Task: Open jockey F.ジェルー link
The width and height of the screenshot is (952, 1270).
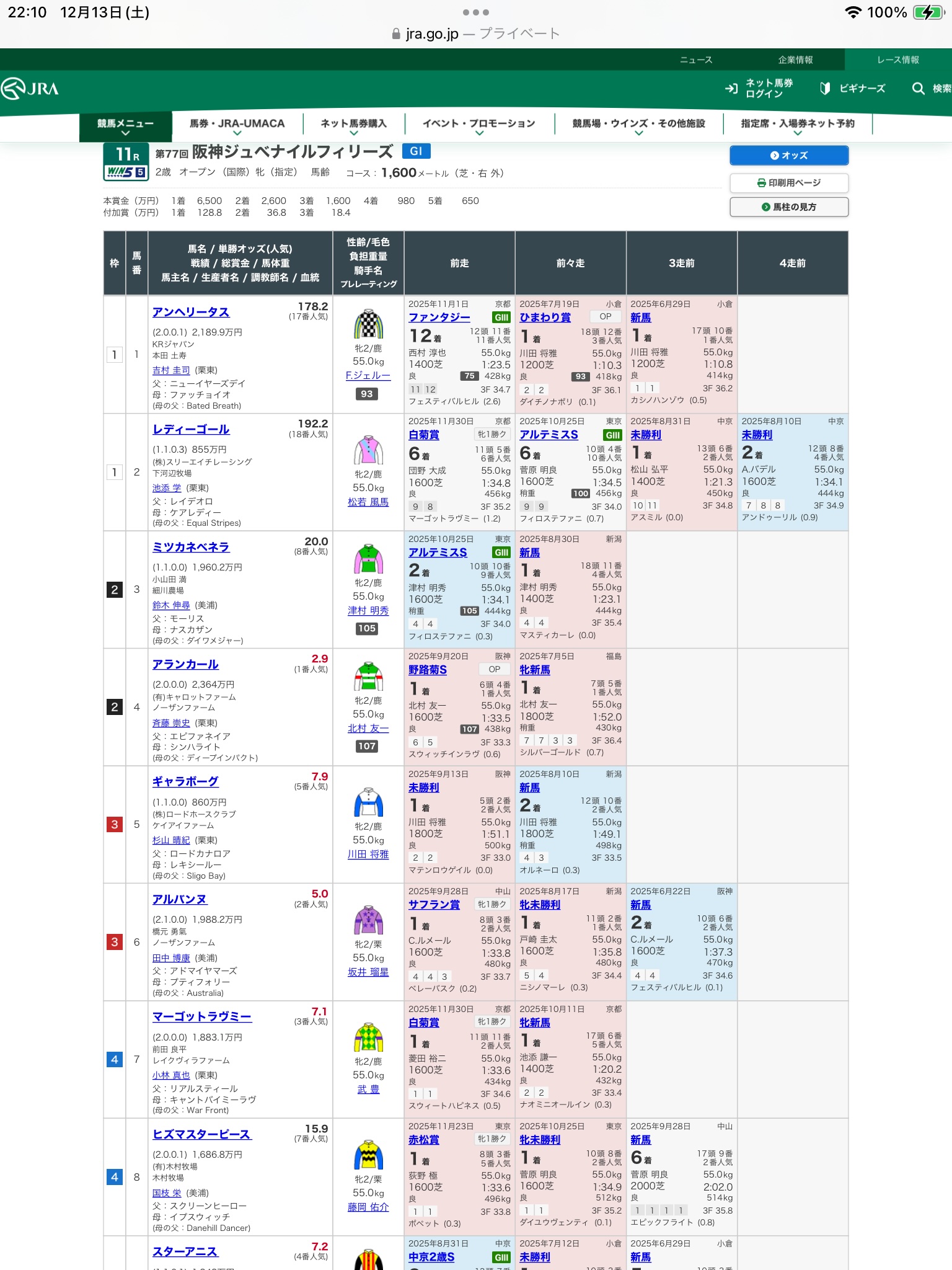Action: coord(368,376)
